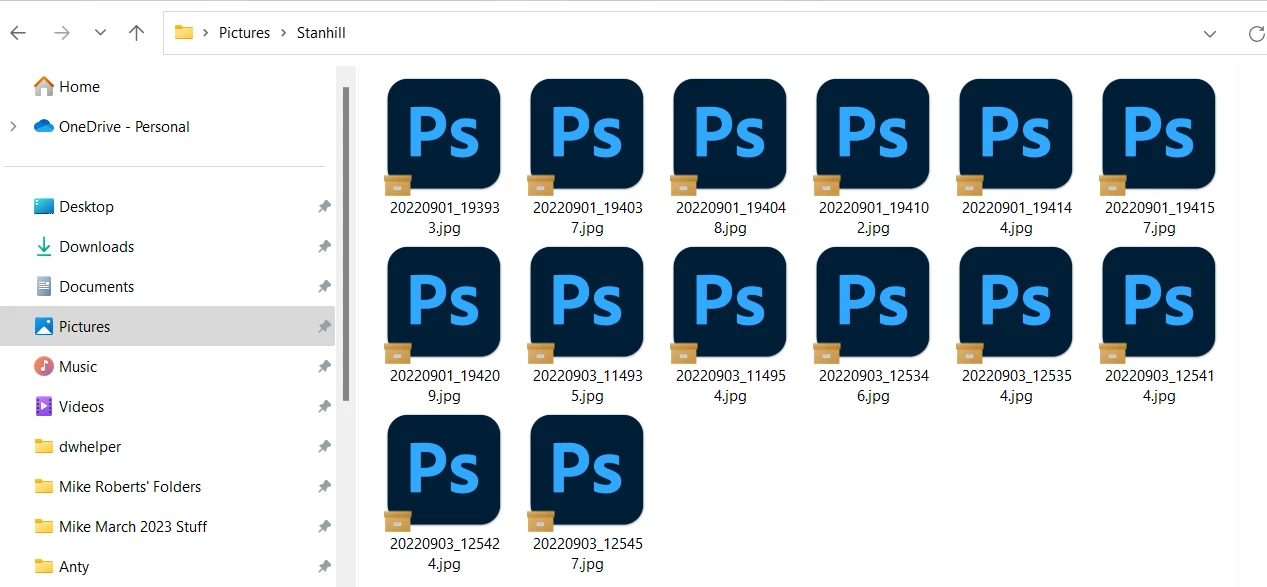
Task: Select Photoshop file 20220901_194037.jpg icon
Action: pos(587,135)
